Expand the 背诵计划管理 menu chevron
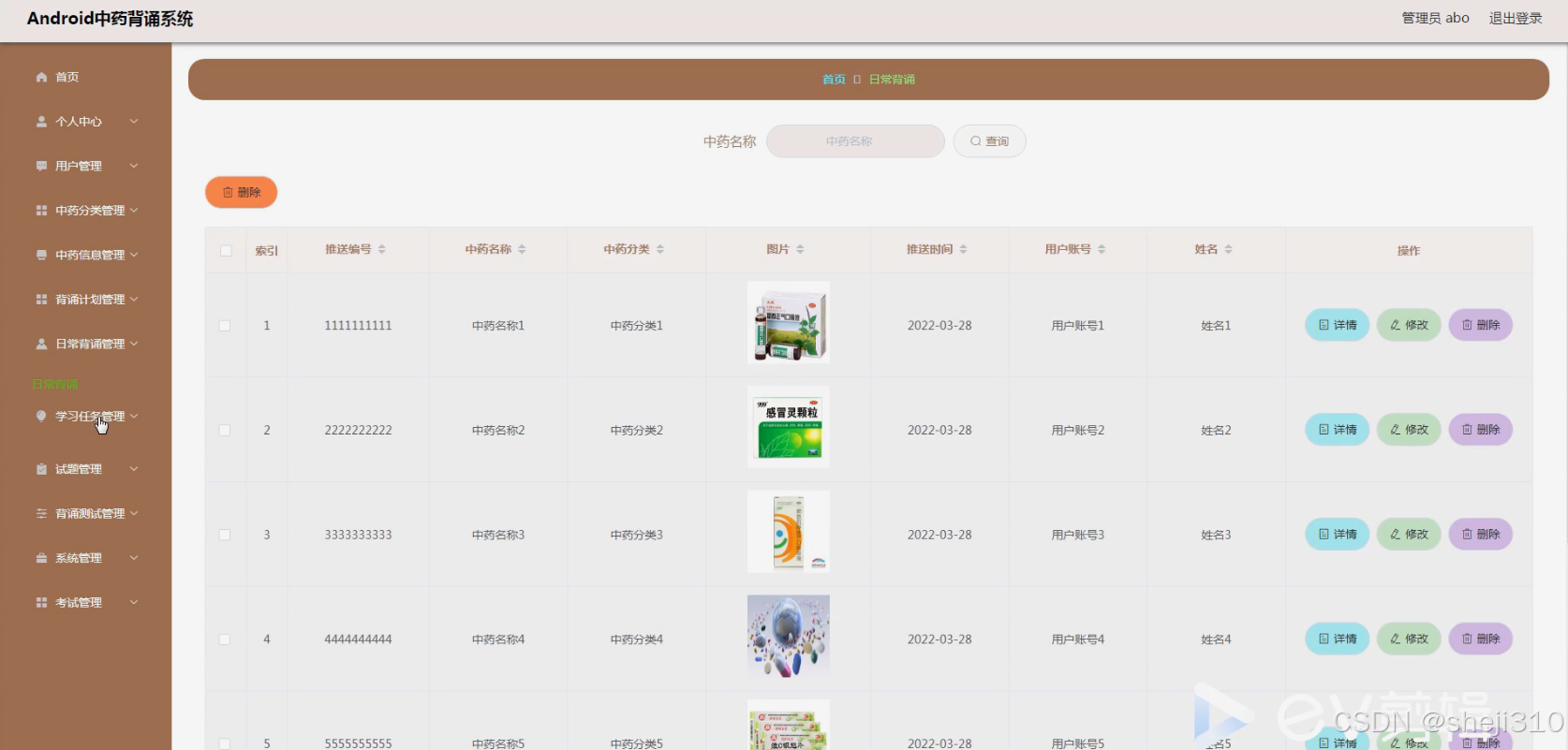 pyautogui.click(x=134, y=300)
